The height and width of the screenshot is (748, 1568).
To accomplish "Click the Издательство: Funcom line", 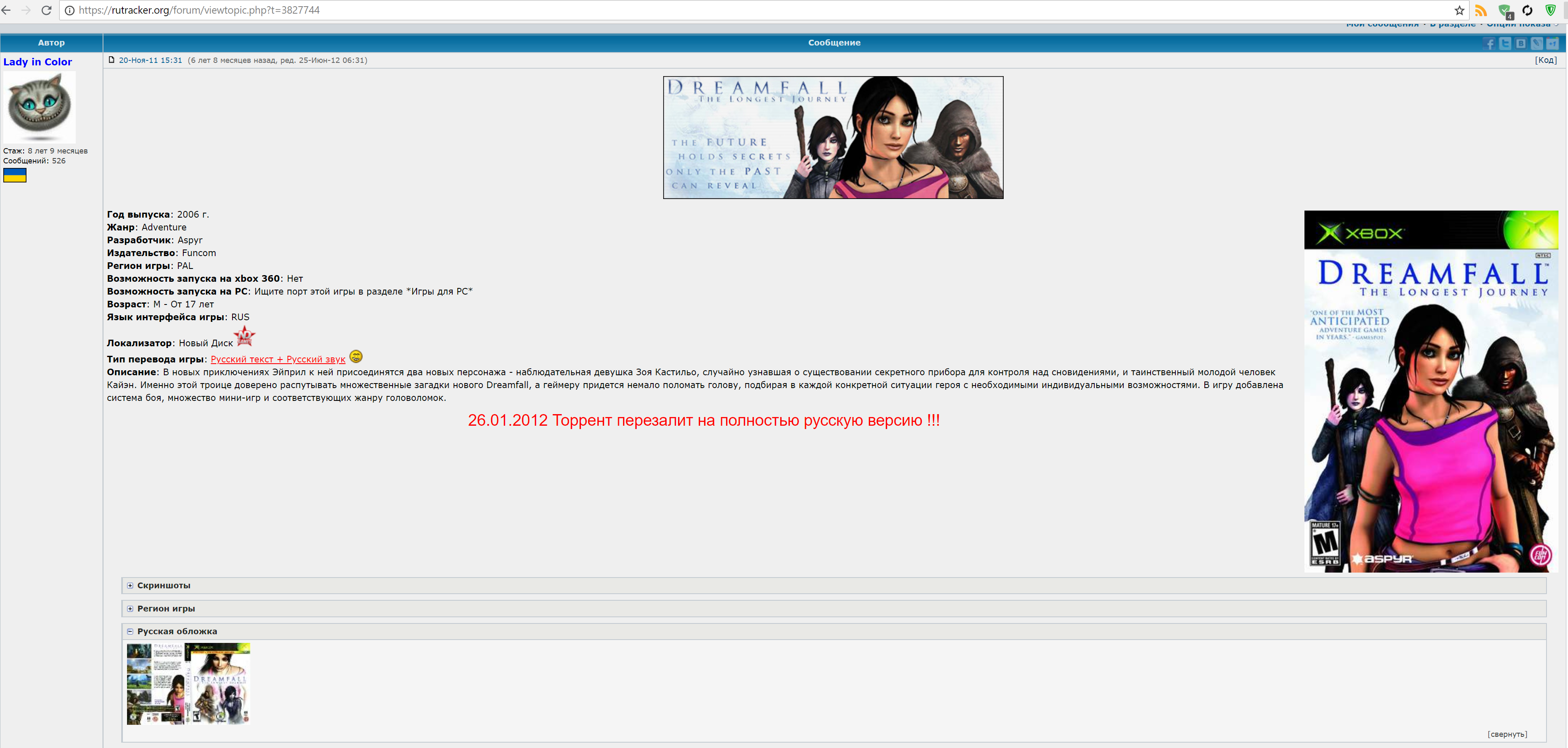I will coord(161,253).
